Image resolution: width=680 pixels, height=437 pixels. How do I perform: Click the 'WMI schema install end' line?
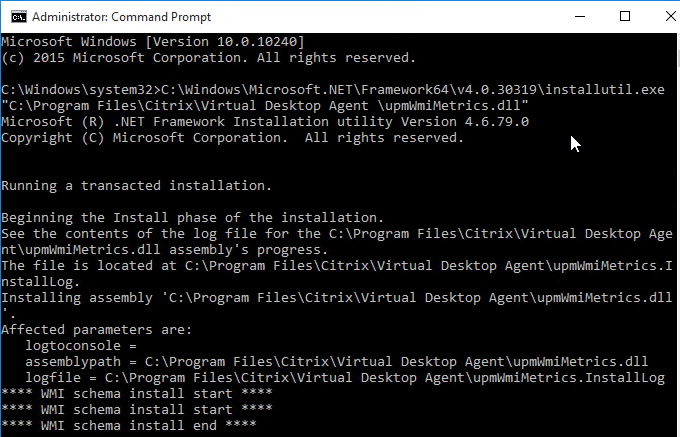(129, 425)
